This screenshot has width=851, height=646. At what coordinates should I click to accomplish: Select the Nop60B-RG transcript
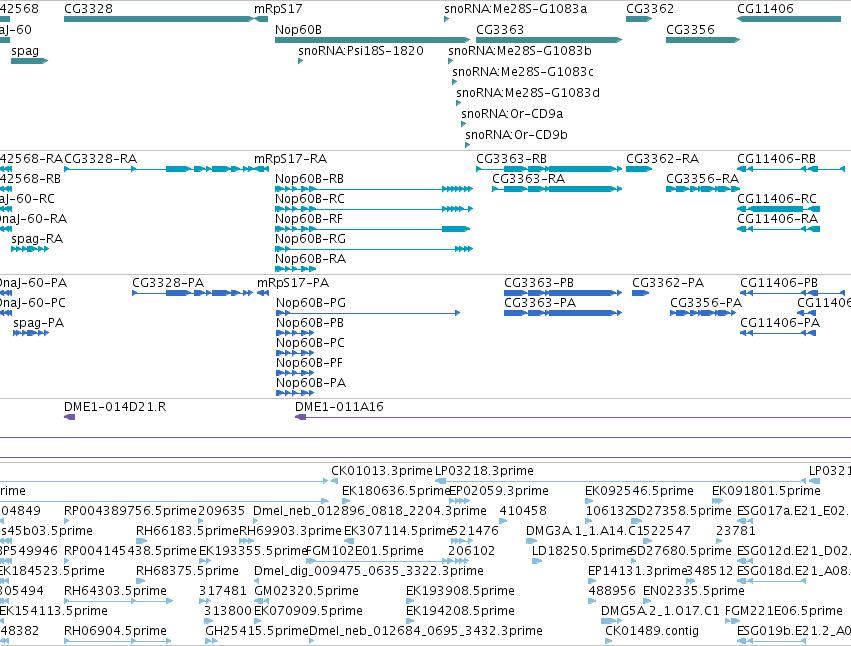pos(374,249)
